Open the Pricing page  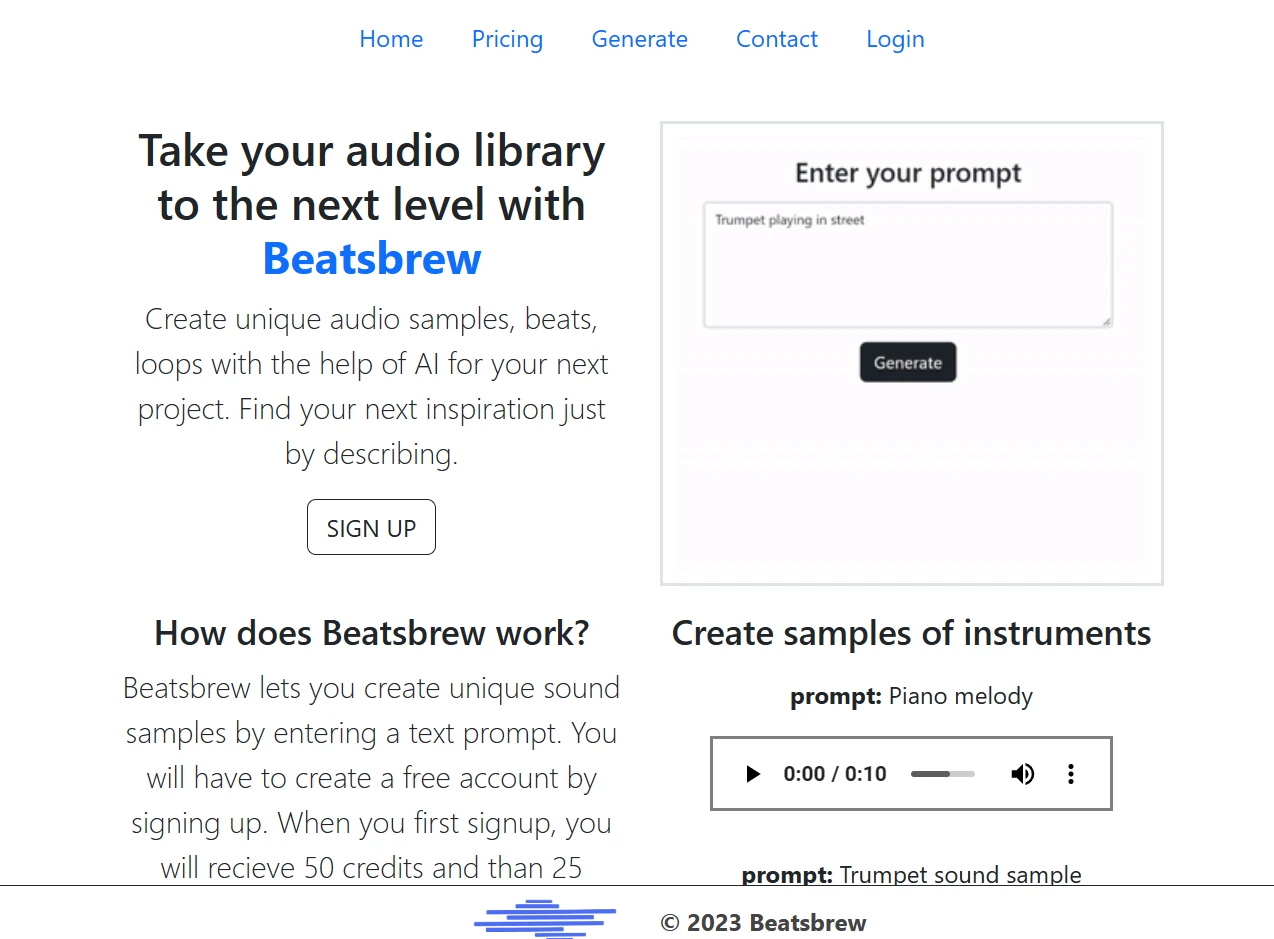pos(507,39)
